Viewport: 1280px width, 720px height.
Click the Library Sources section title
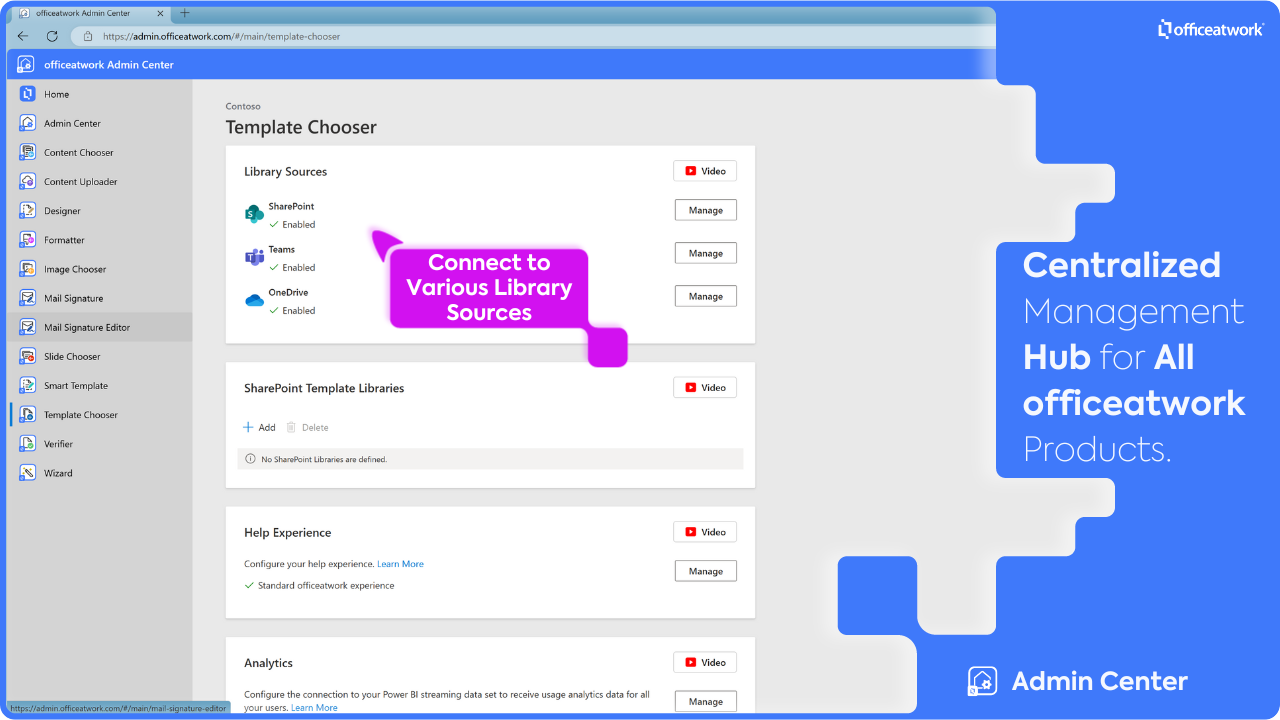click(x=285, y=172)
